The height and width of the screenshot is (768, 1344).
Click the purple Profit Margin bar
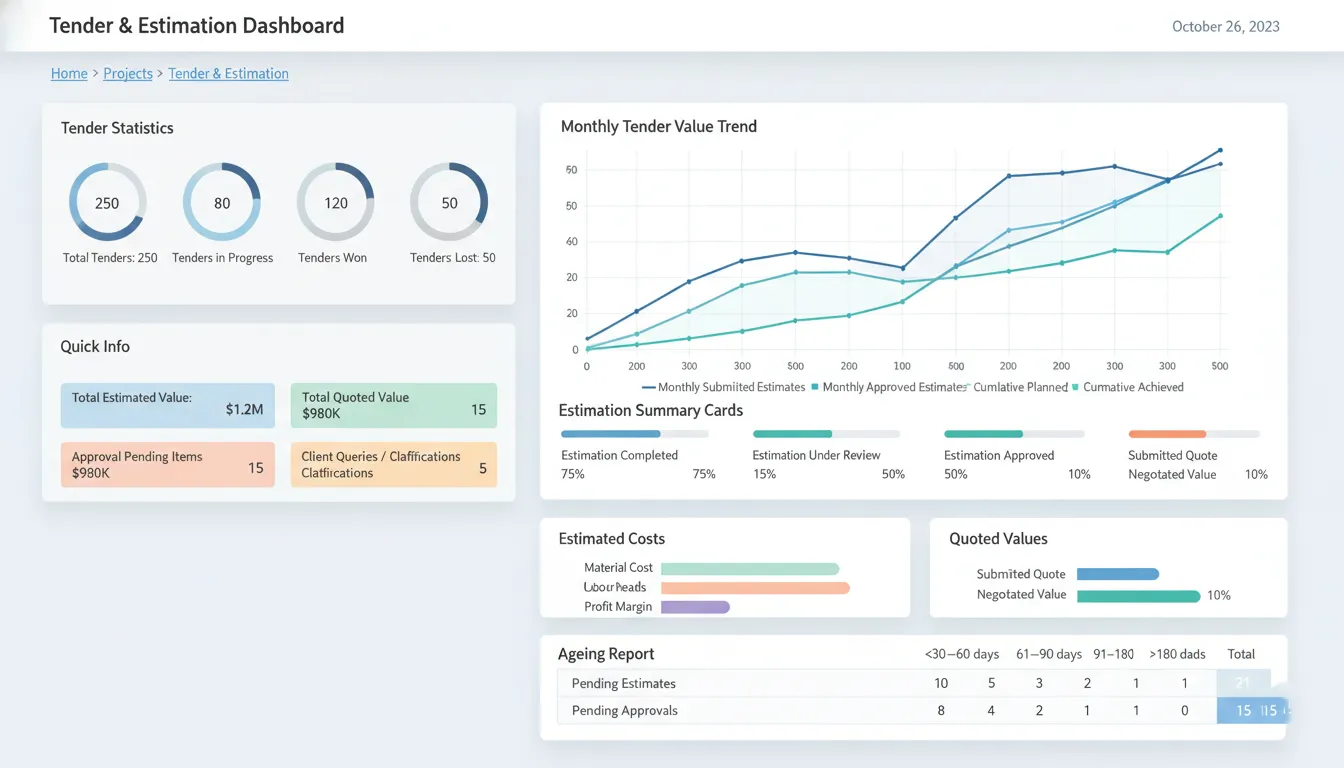coord(695,607)
